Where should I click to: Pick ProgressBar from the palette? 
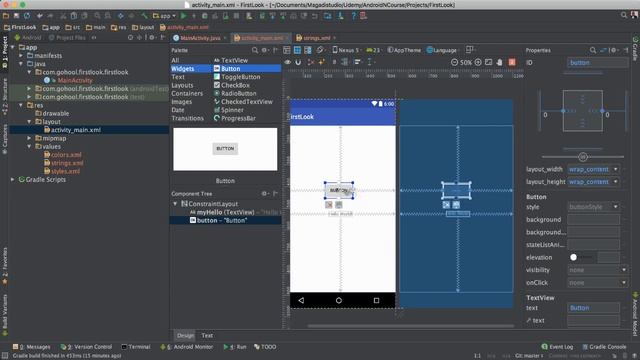tap(235, 118)
